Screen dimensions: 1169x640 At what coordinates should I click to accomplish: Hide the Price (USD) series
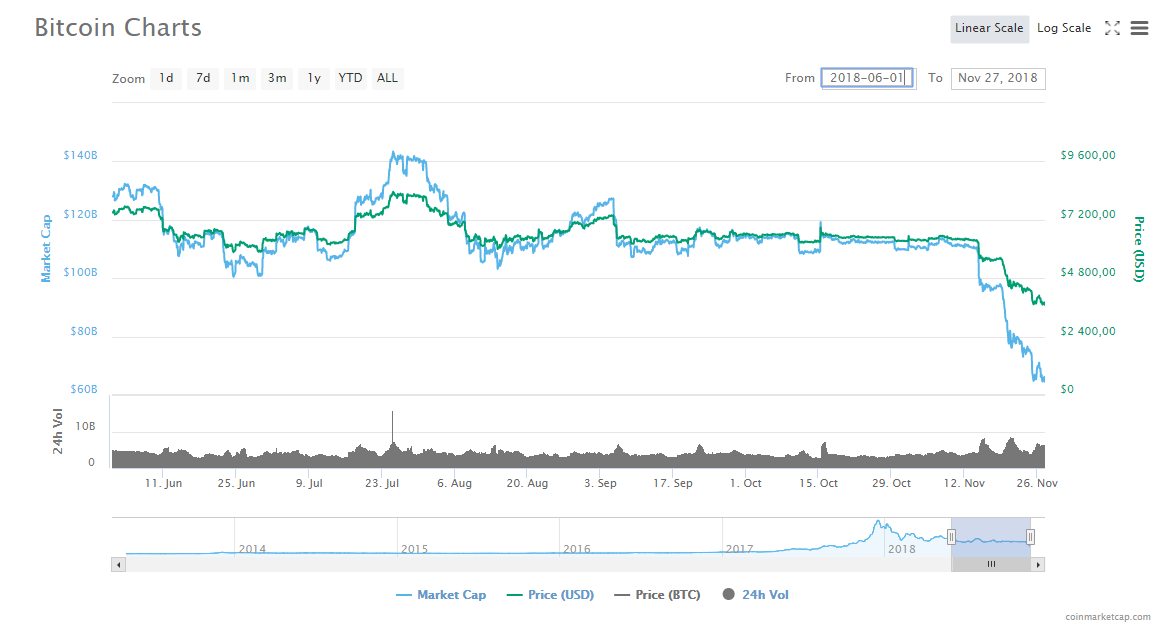click(550, 595)
